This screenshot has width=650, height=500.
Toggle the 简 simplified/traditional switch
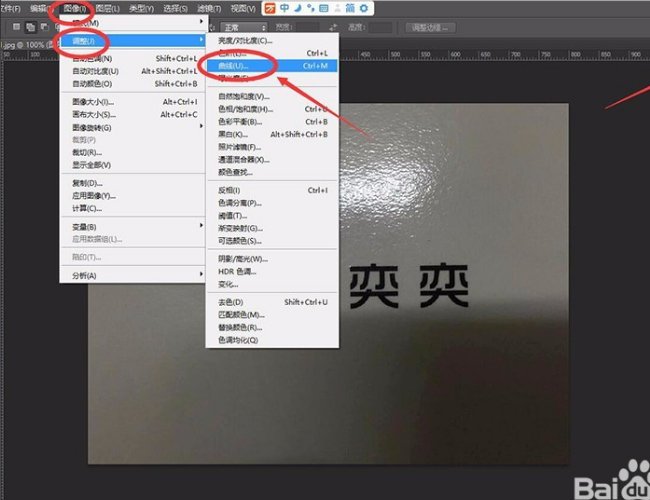pyautogui.click(x=350, y=8)
